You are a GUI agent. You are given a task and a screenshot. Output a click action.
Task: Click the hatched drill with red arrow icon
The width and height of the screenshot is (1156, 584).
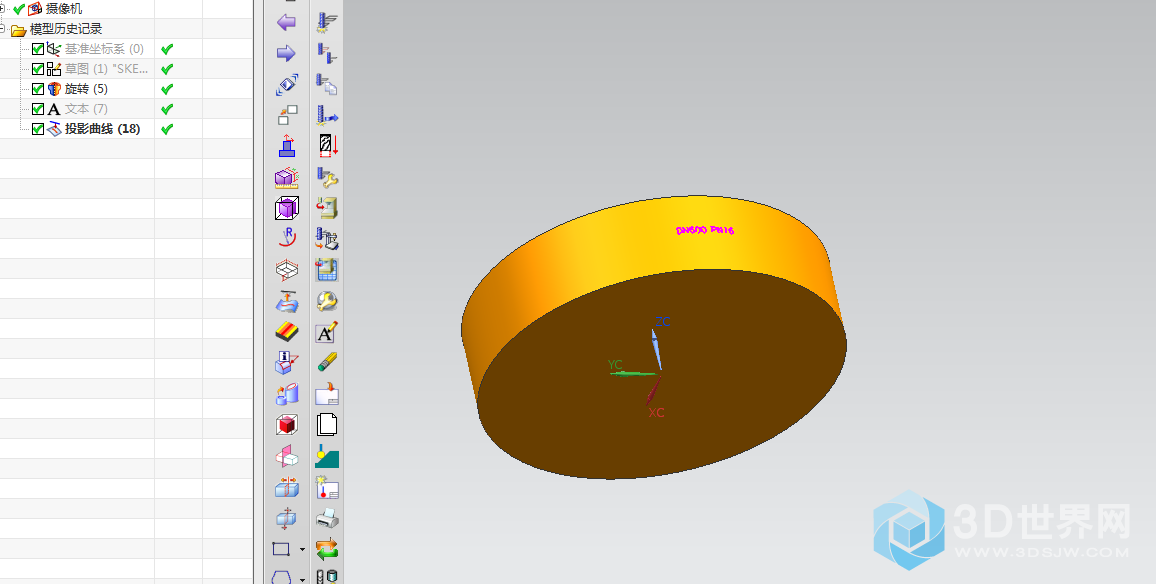(x=327, y=145)
